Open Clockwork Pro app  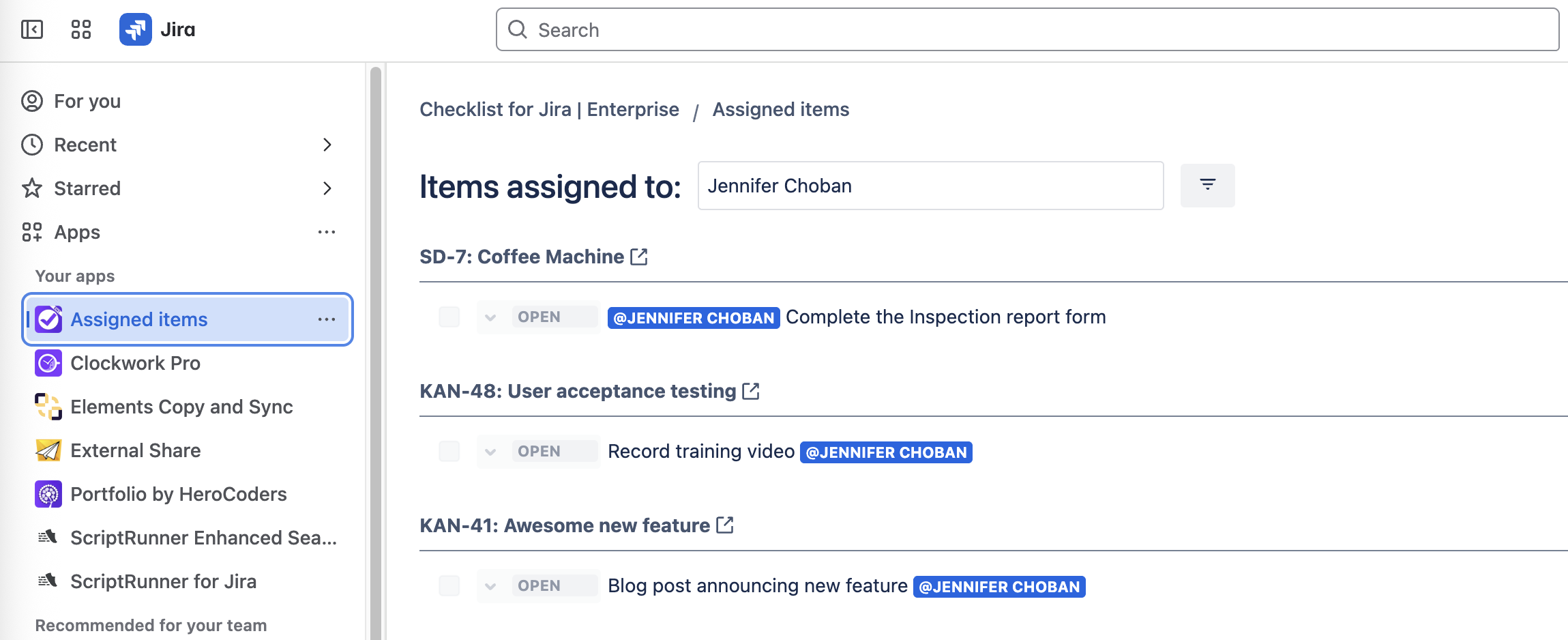pyautogui.click(x=135, y=363)
